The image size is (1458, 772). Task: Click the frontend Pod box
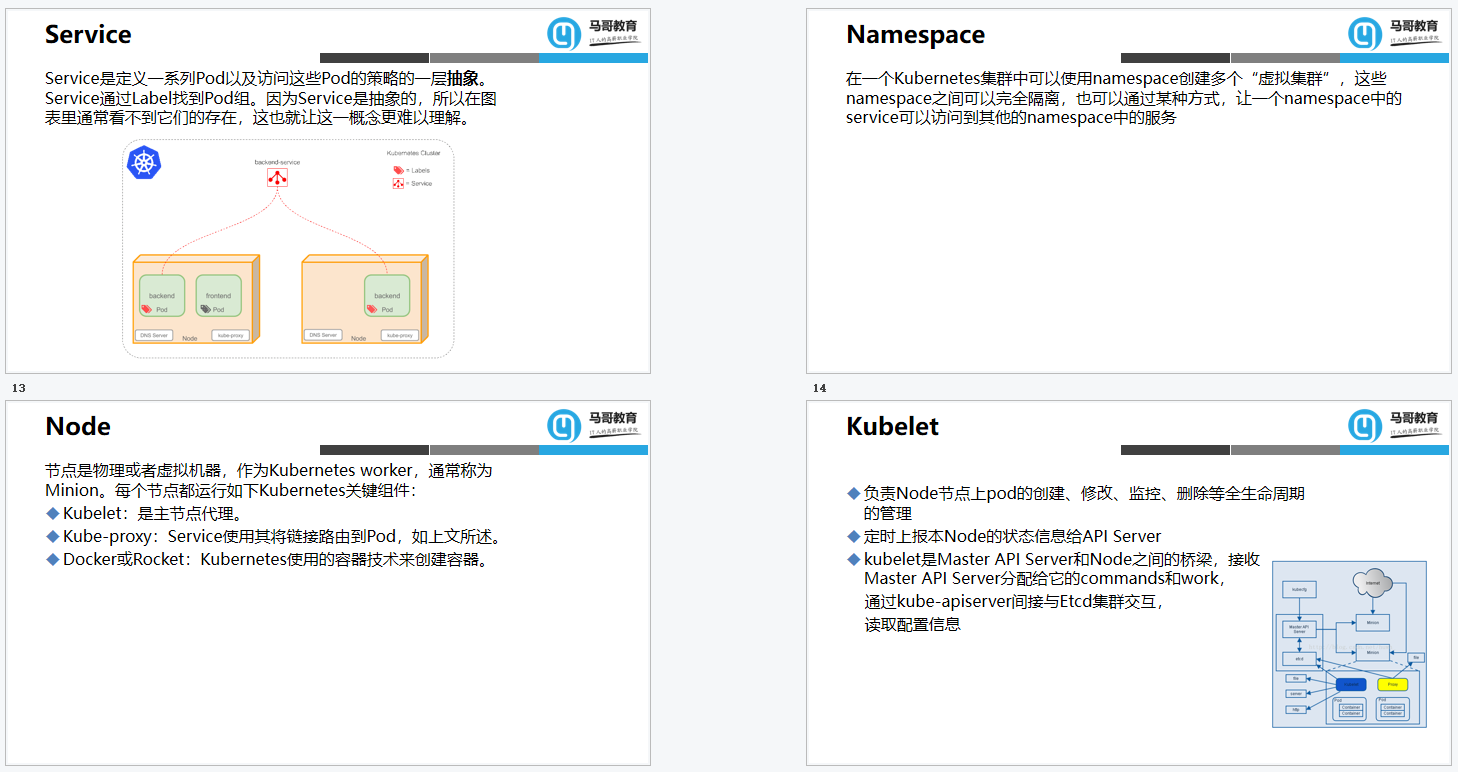(x=219, y=296)
